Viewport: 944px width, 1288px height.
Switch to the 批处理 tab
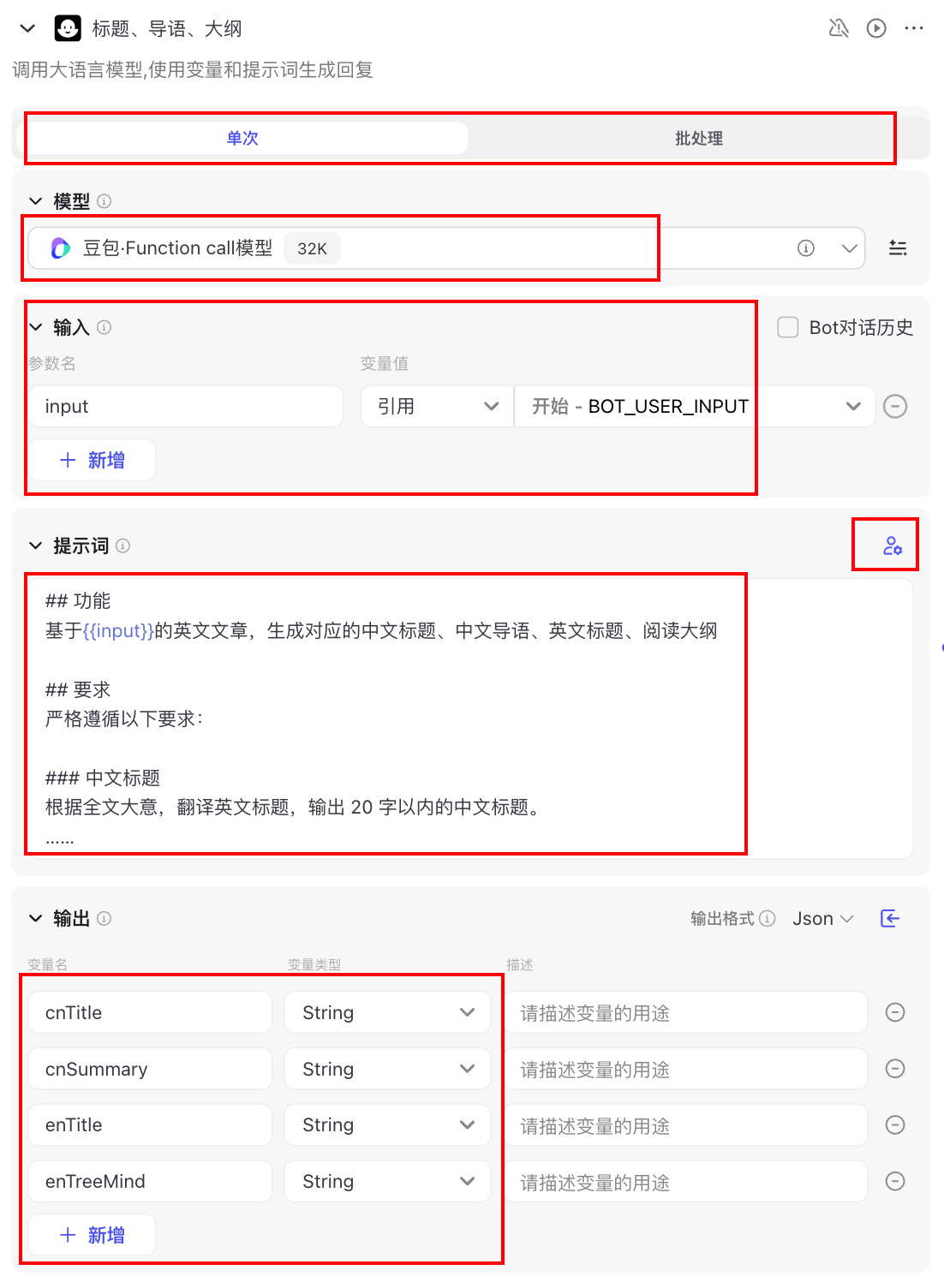pos(699,138)
